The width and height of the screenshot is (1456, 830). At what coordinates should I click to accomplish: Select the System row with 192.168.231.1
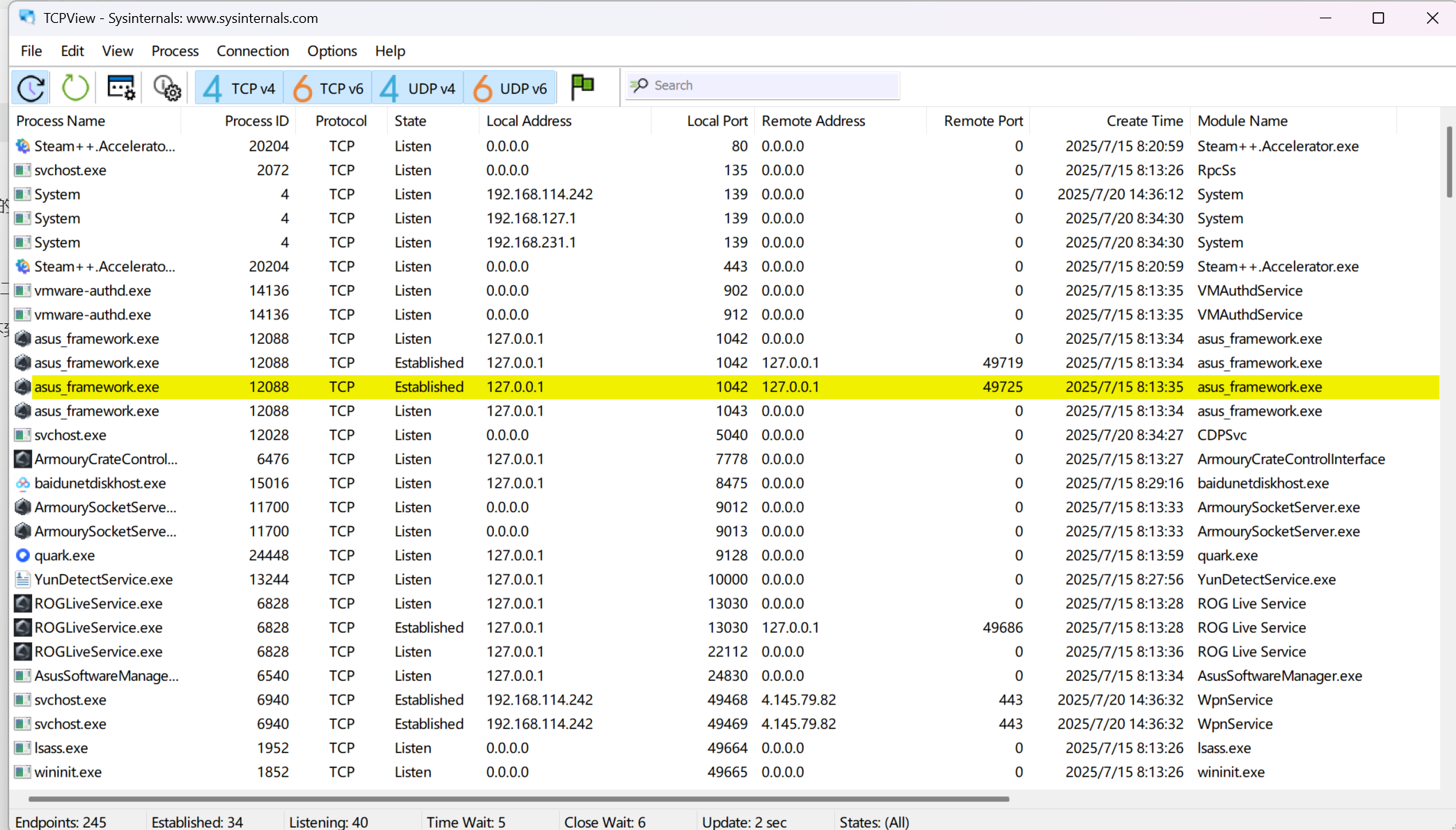pos(726,242)
